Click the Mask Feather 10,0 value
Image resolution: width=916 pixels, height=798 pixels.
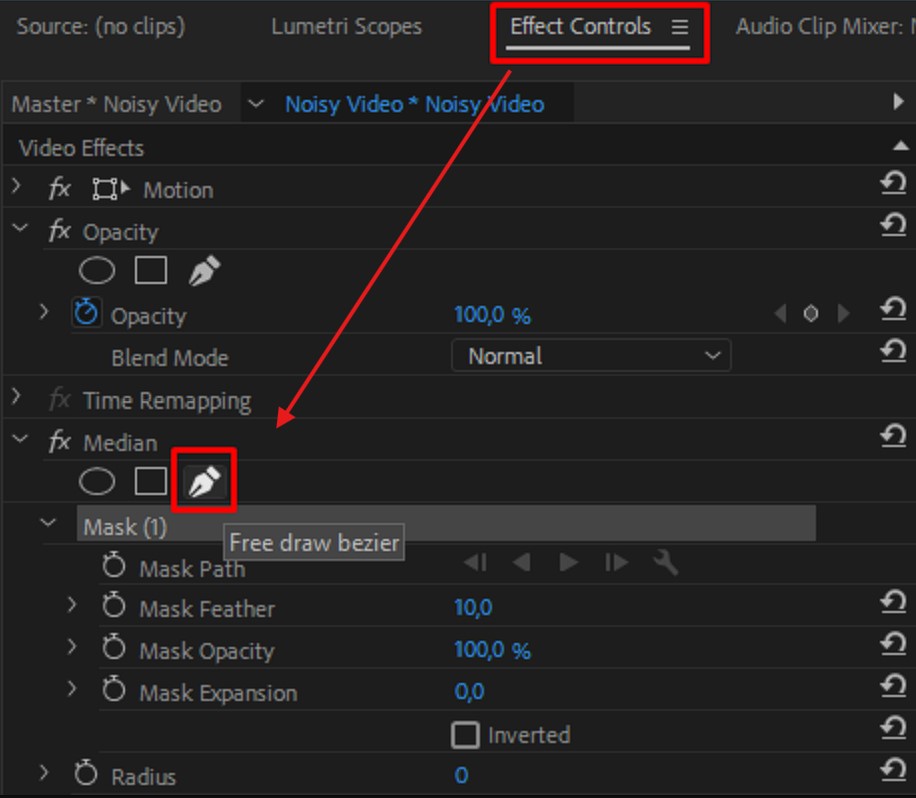(473, 608)
